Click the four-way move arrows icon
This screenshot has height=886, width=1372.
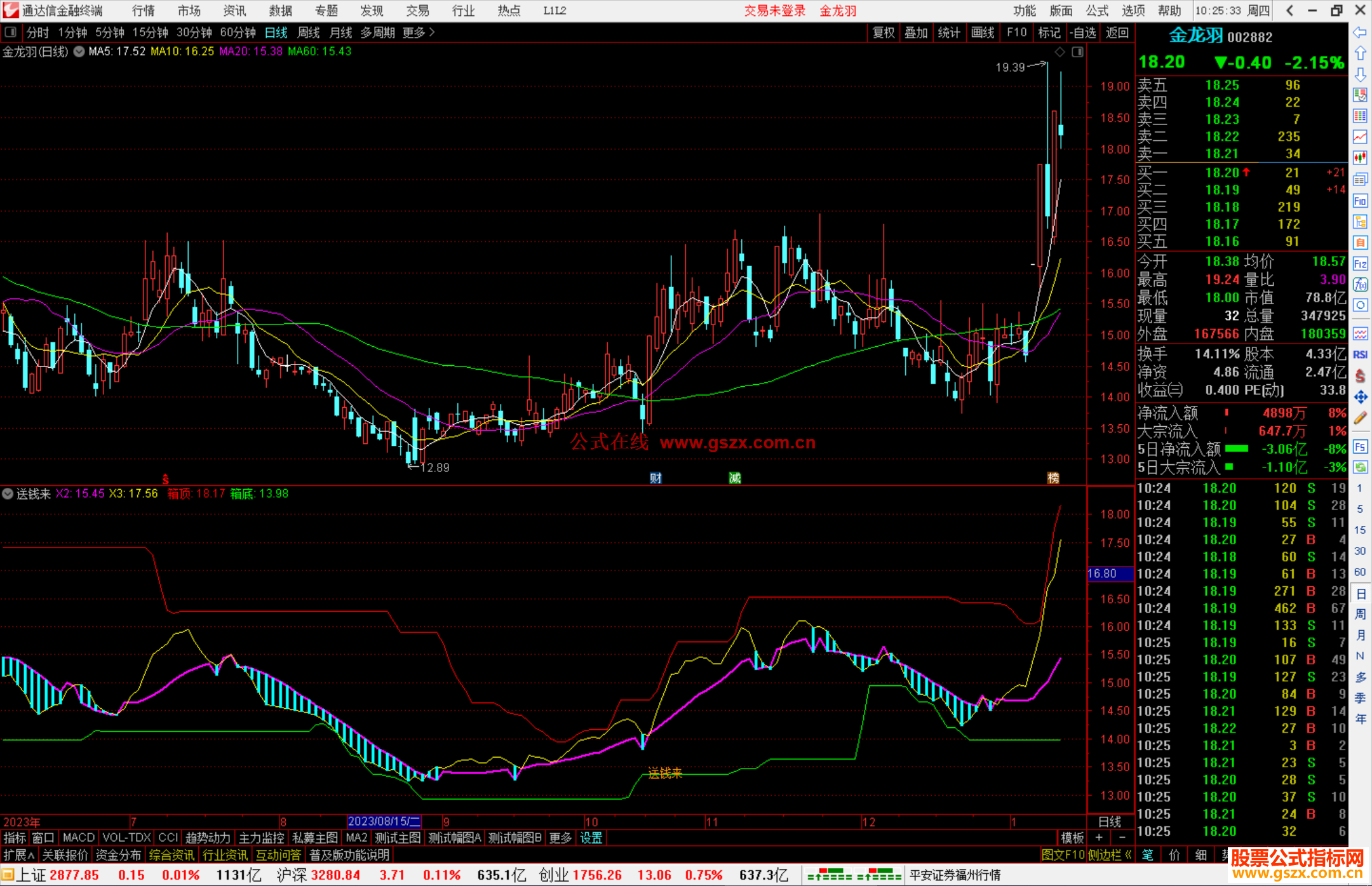pyautogui.click(x=1360, y=397)
